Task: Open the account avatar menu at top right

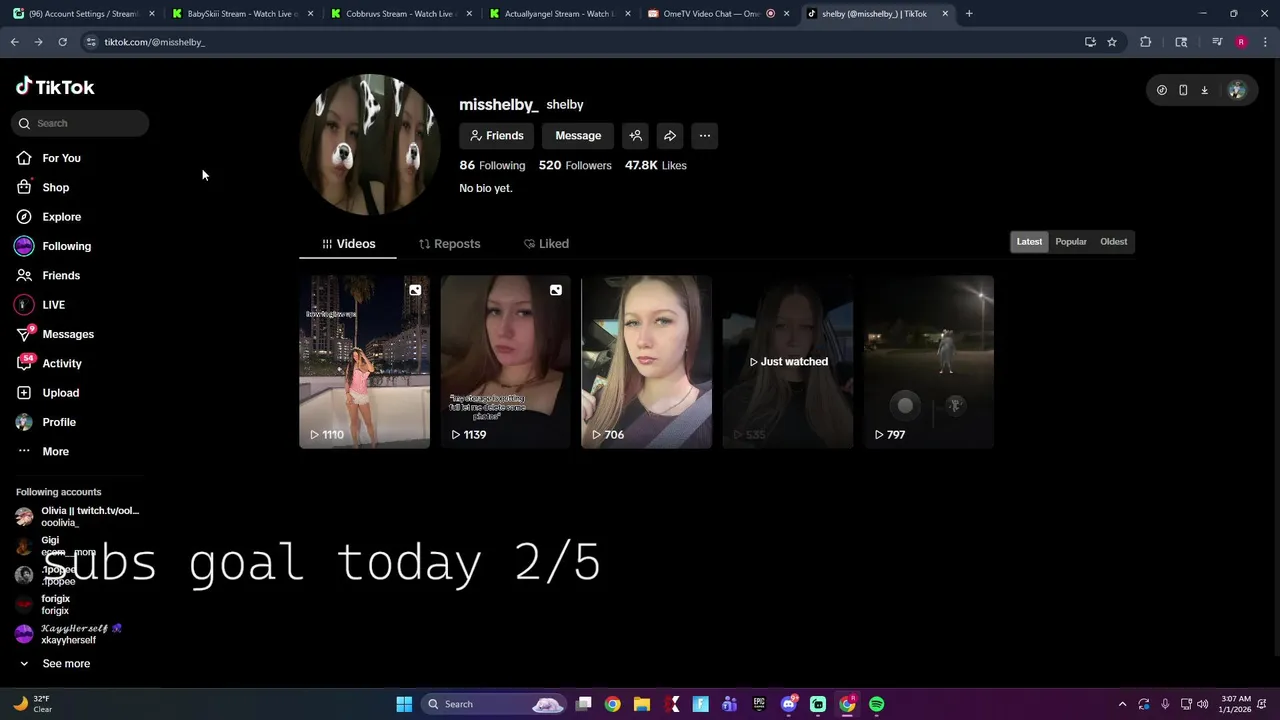Action: (1237, 90)
